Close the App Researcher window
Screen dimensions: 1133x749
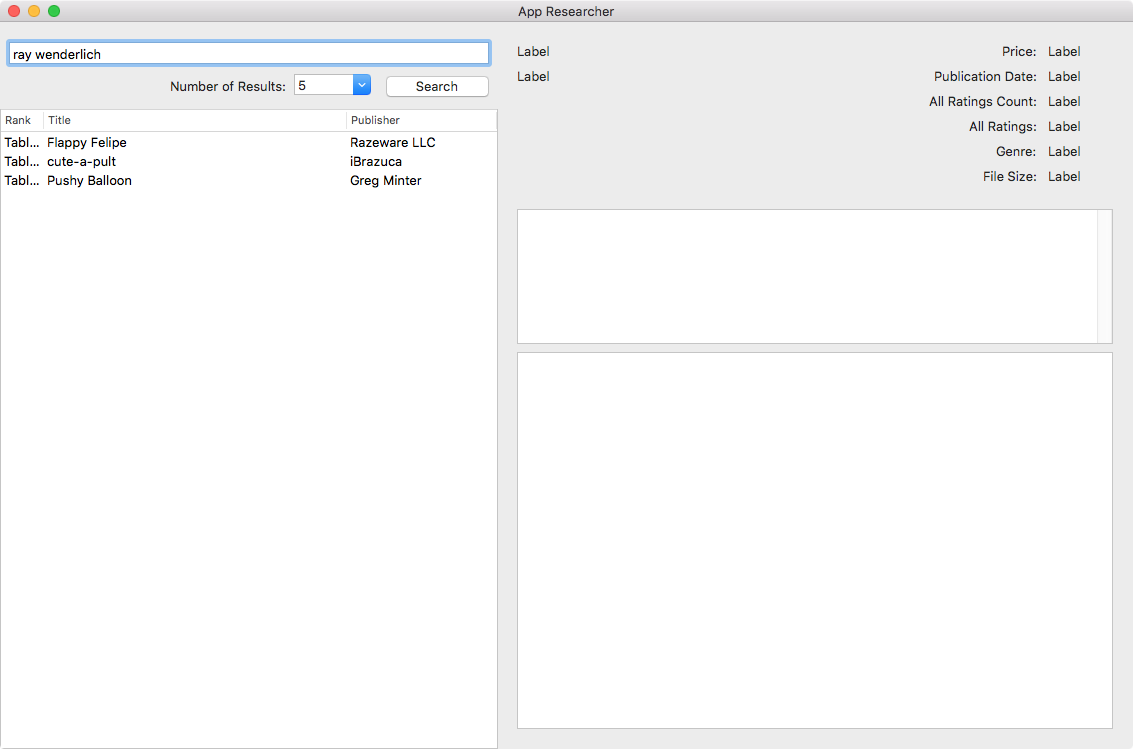point(14,11)
